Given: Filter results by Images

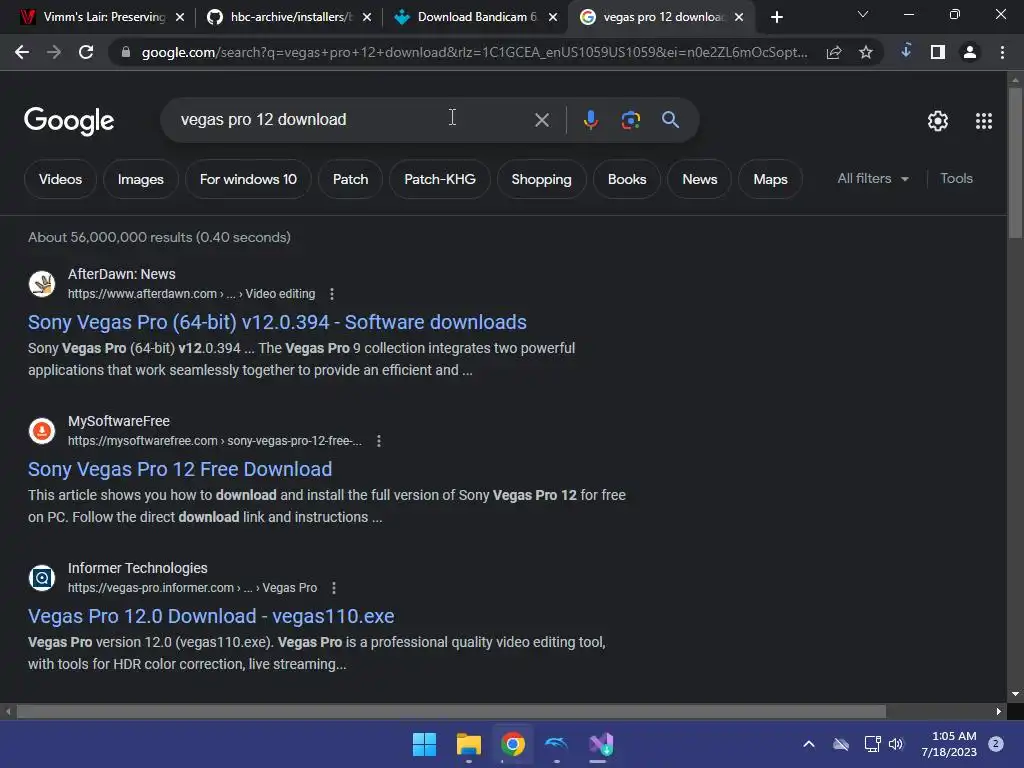Looking at the screenshot, I should (x=140, y=179).
